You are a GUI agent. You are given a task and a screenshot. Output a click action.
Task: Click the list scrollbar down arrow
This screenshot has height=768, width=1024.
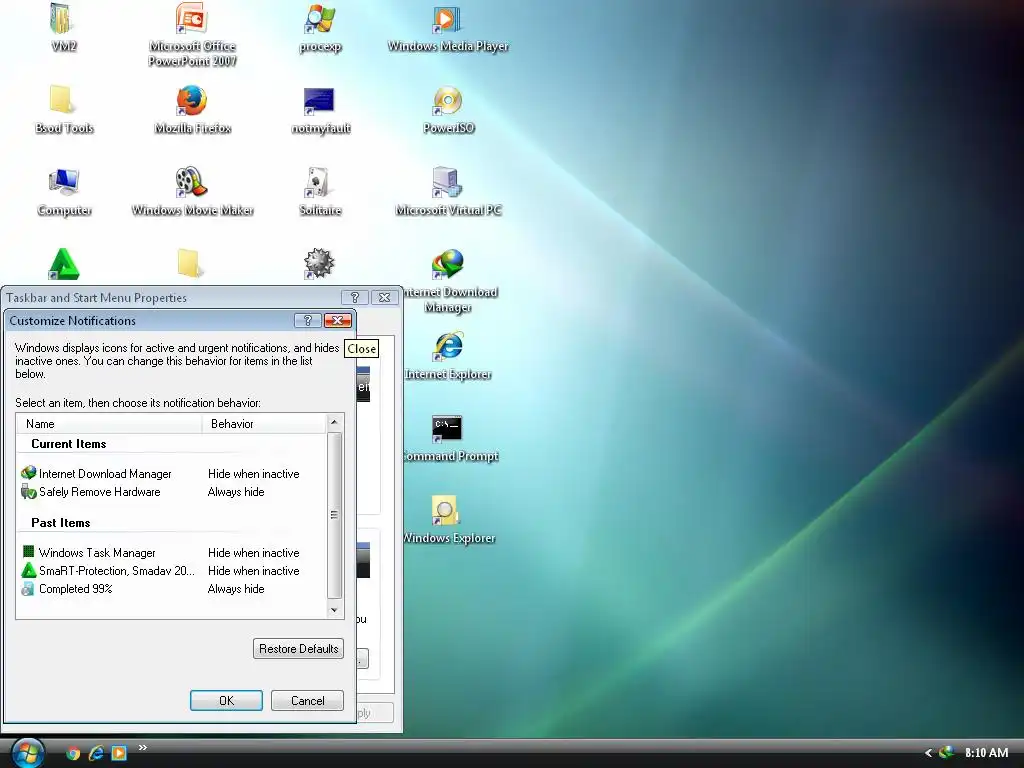point(334,611)
